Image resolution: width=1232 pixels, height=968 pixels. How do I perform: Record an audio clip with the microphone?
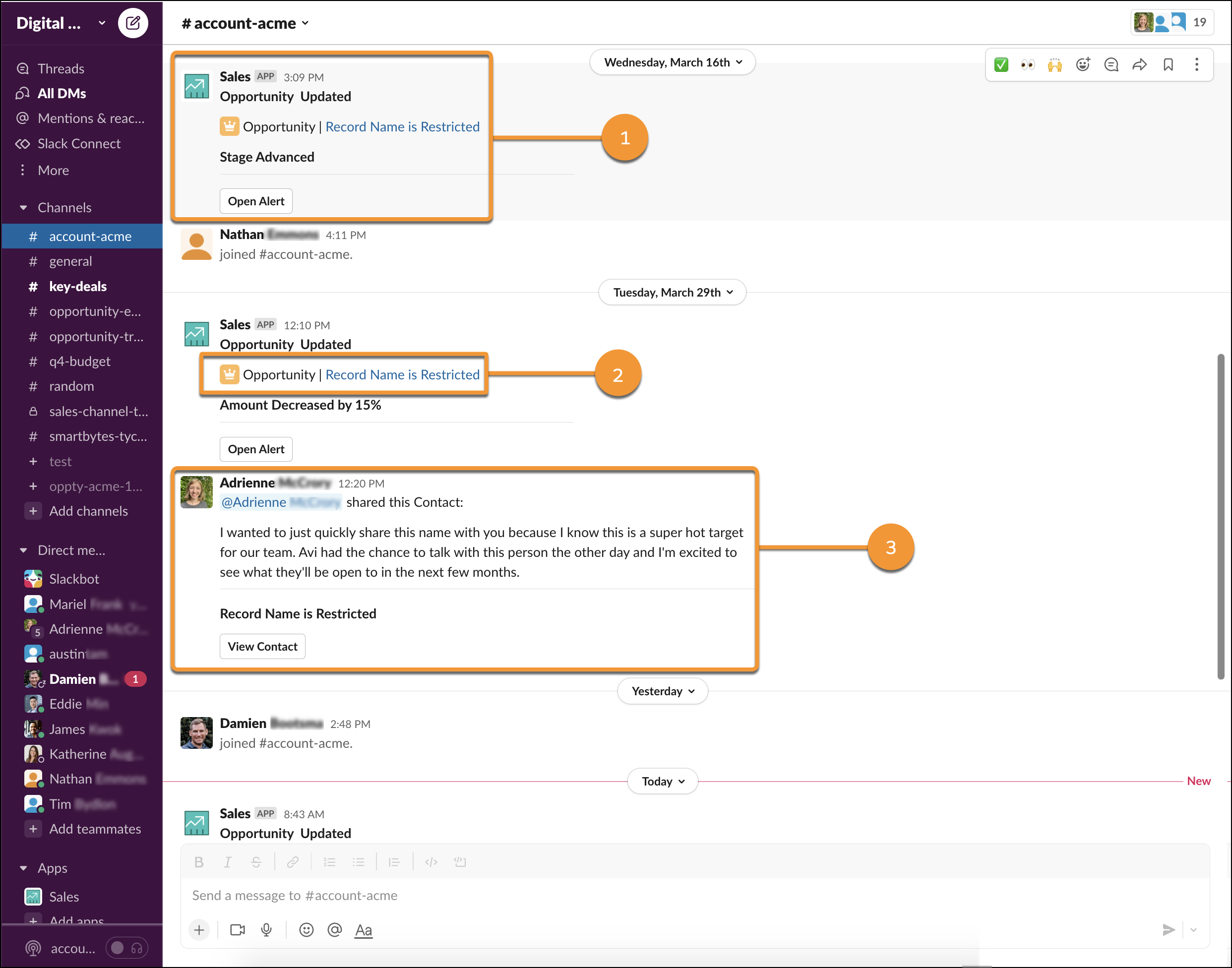[266, 930]
